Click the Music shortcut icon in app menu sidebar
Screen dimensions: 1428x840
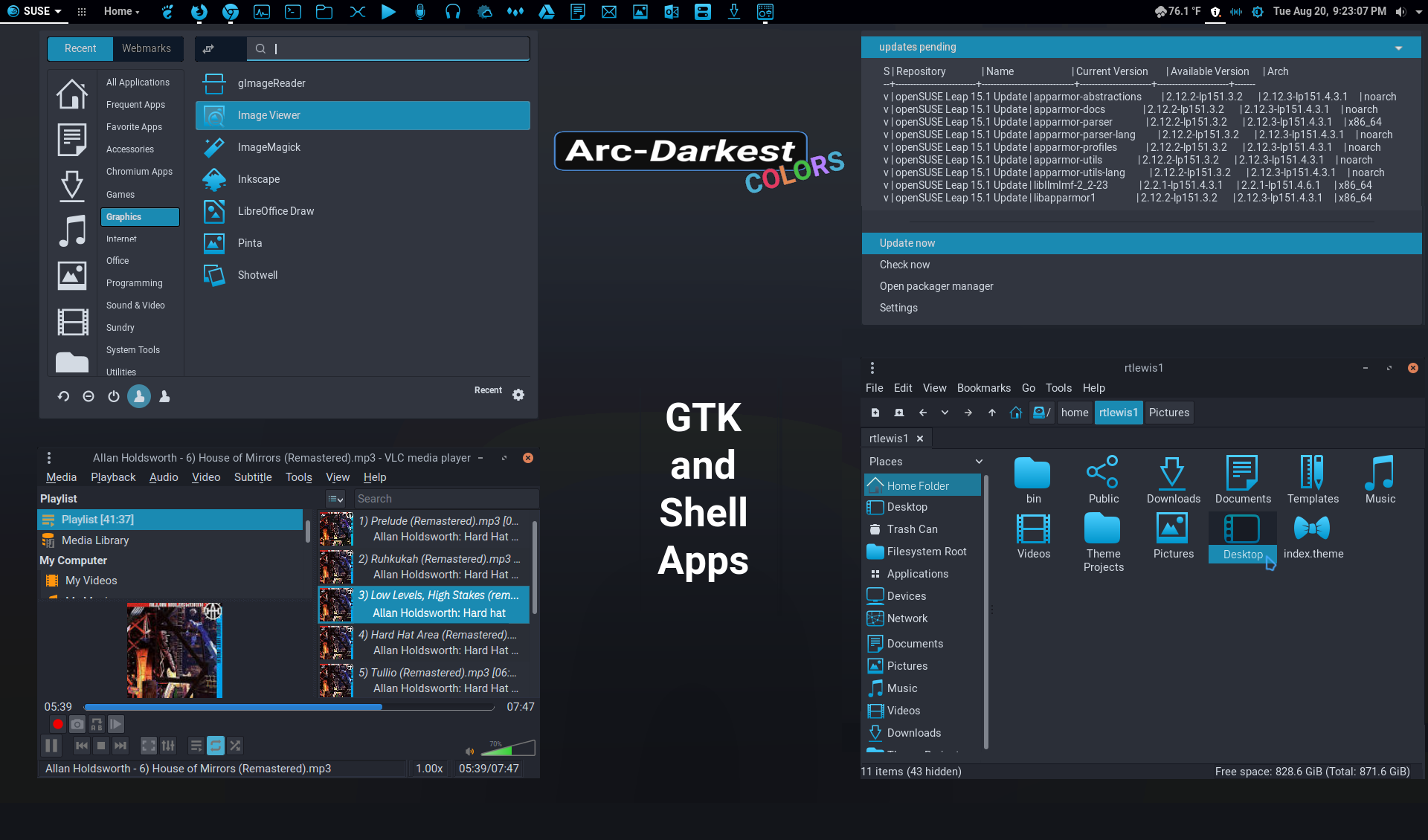[72, 230]
